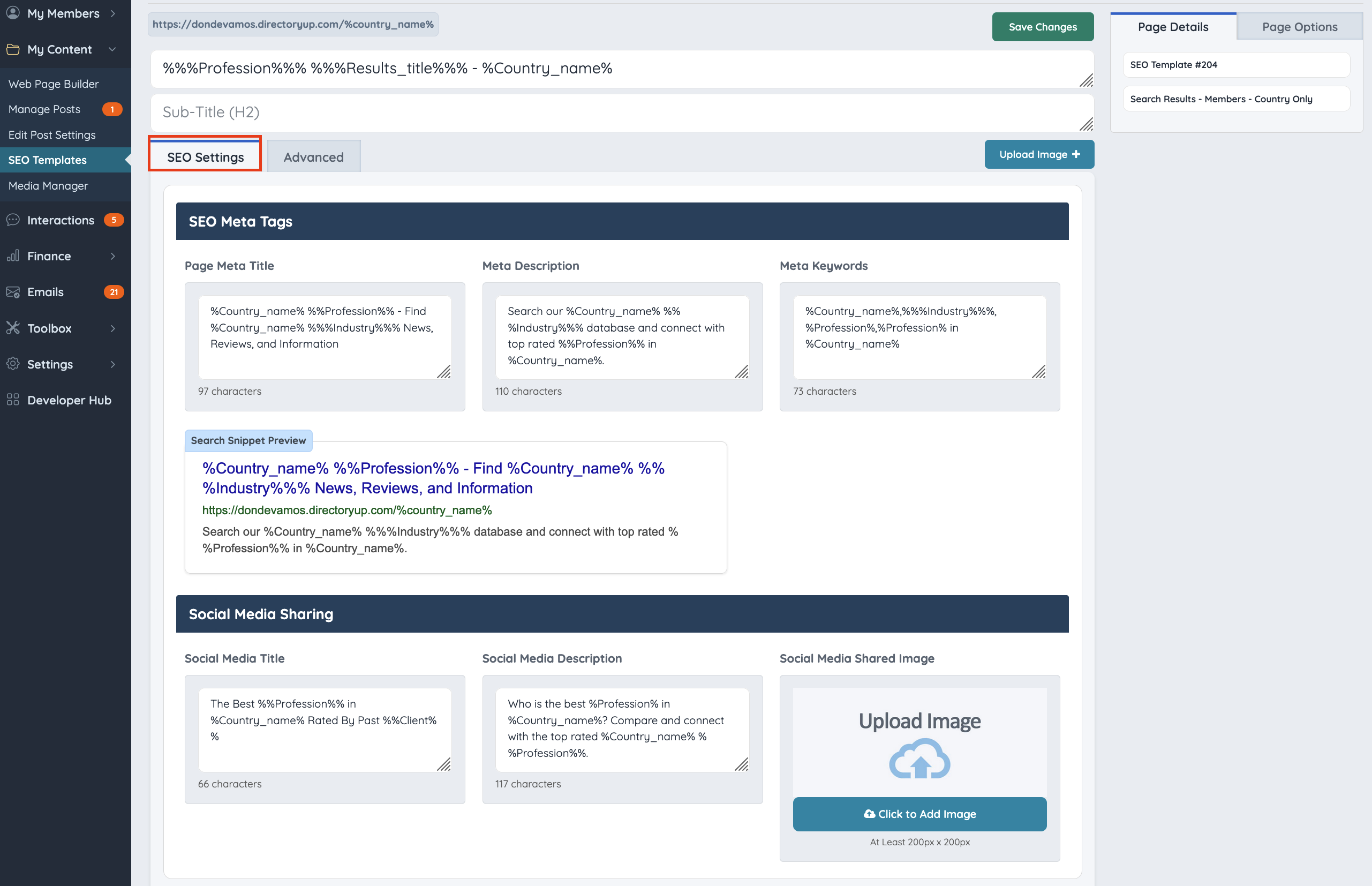The height and width of the screenshot is (886, 1372).
Task: Open Media Manager in sidebar
Action: [x=48, y=186]
